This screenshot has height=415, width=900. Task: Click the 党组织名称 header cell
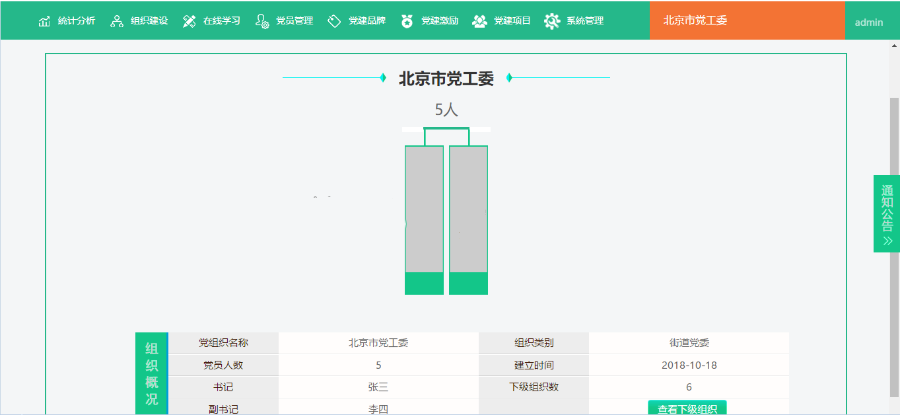pos(223,343)
